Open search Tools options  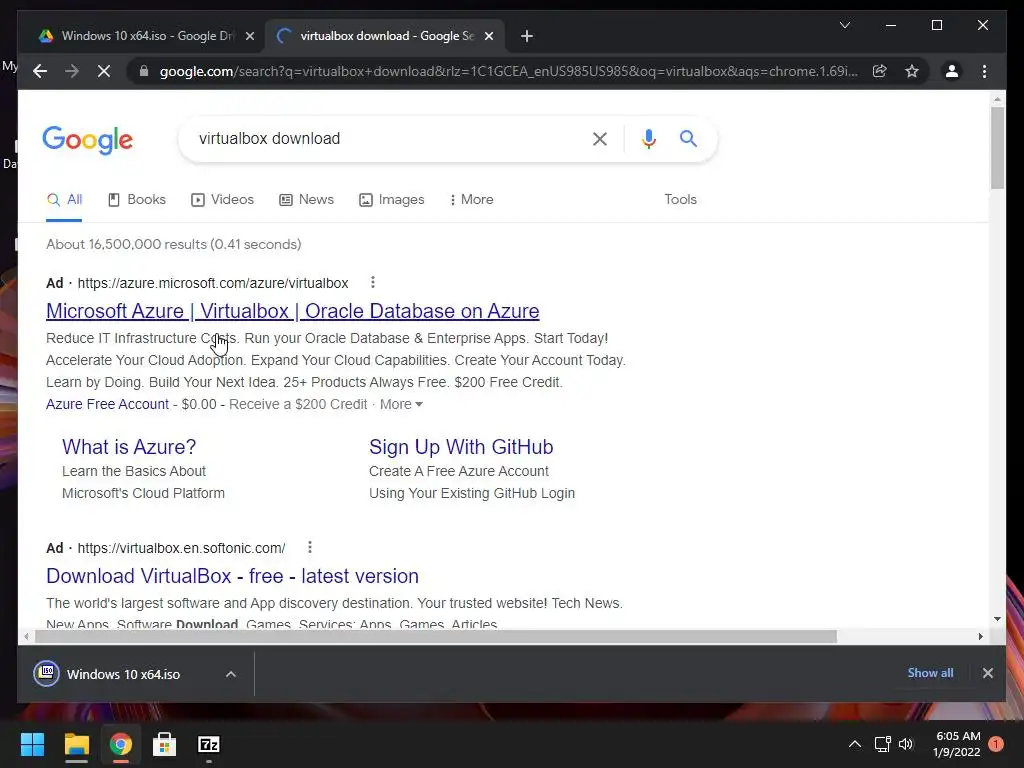[x=680, y=200]
